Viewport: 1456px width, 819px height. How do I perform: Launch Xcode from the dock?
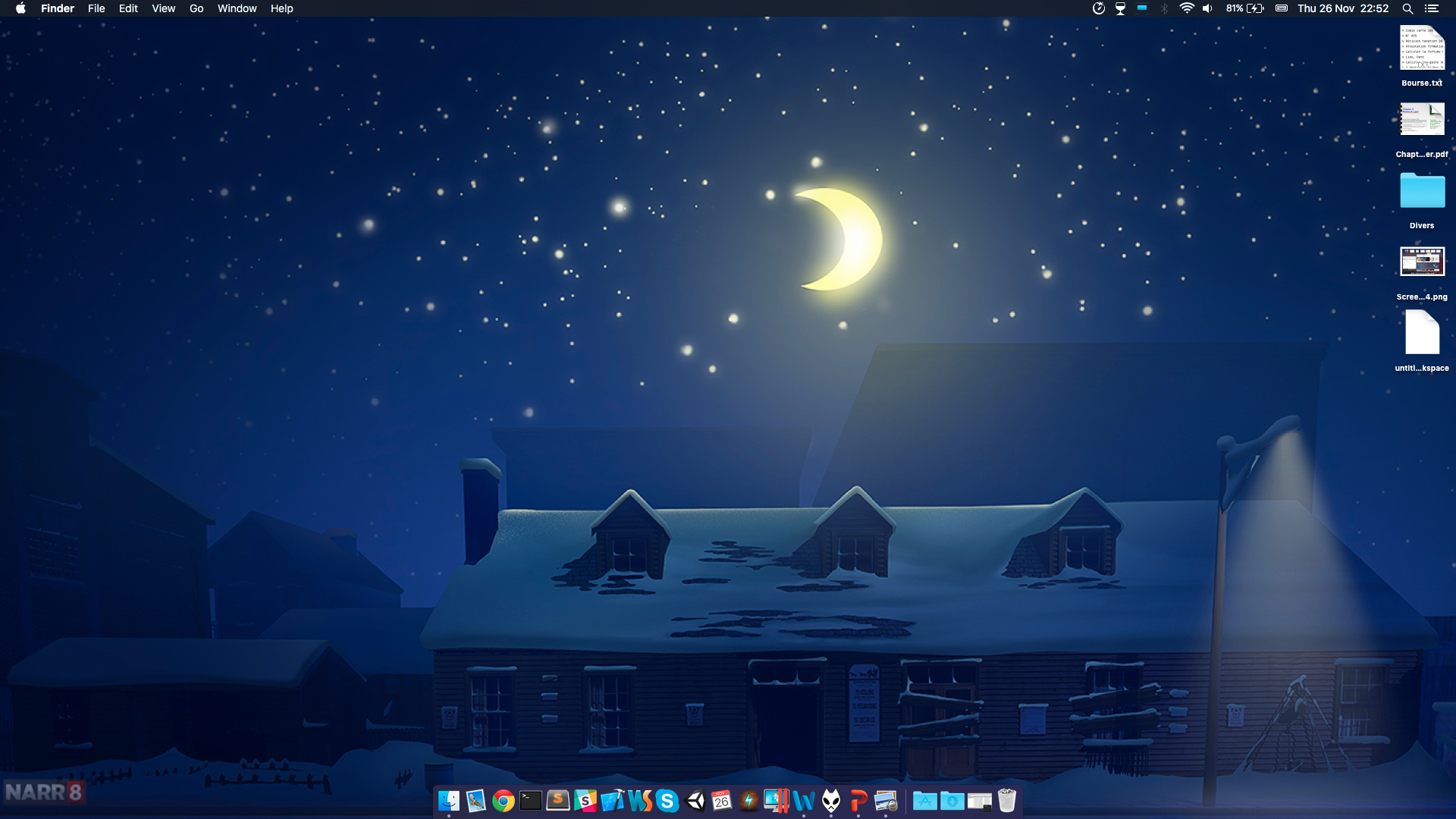pos(613,801)
